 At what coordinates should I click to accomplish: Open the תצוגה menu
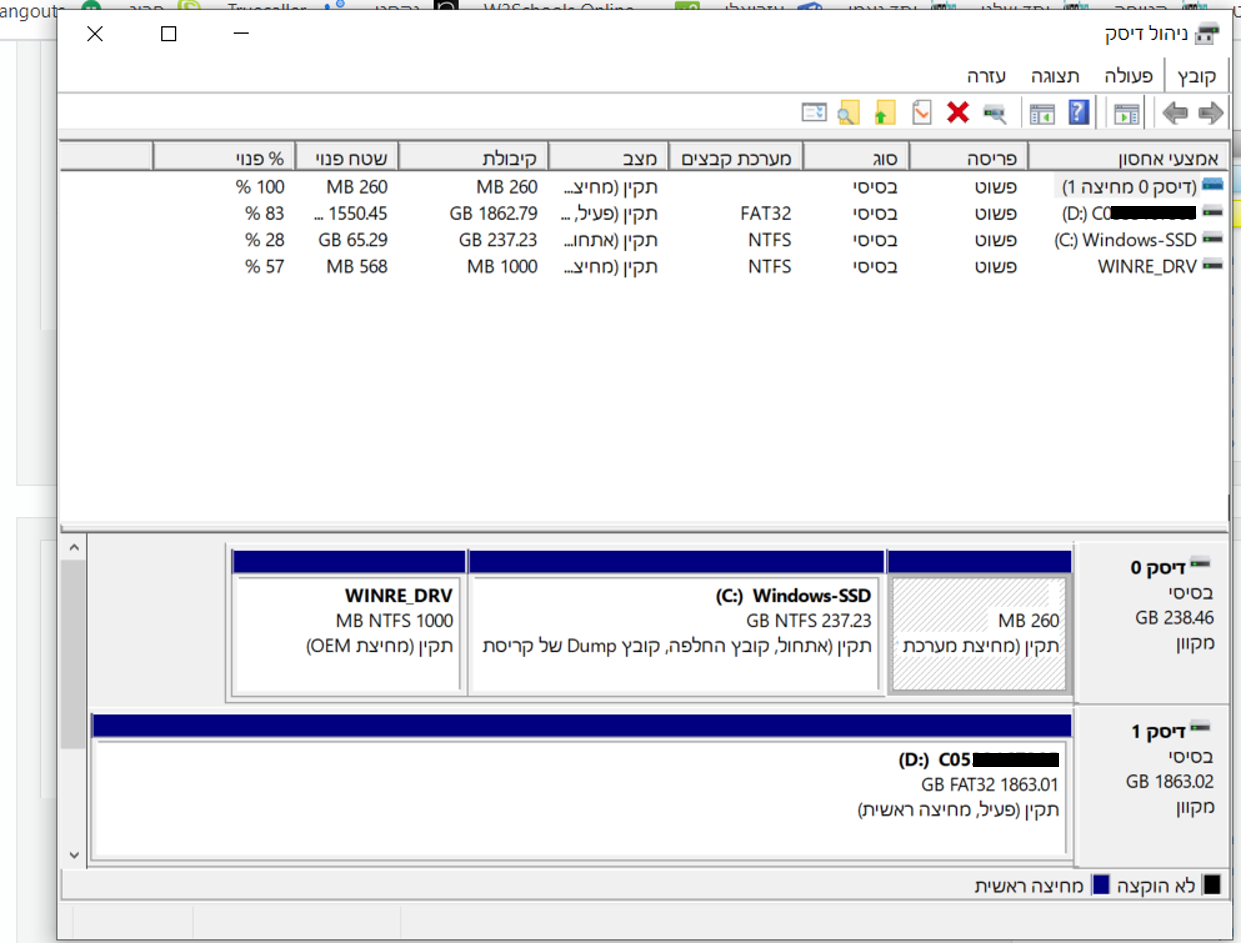pos(1056,76)
